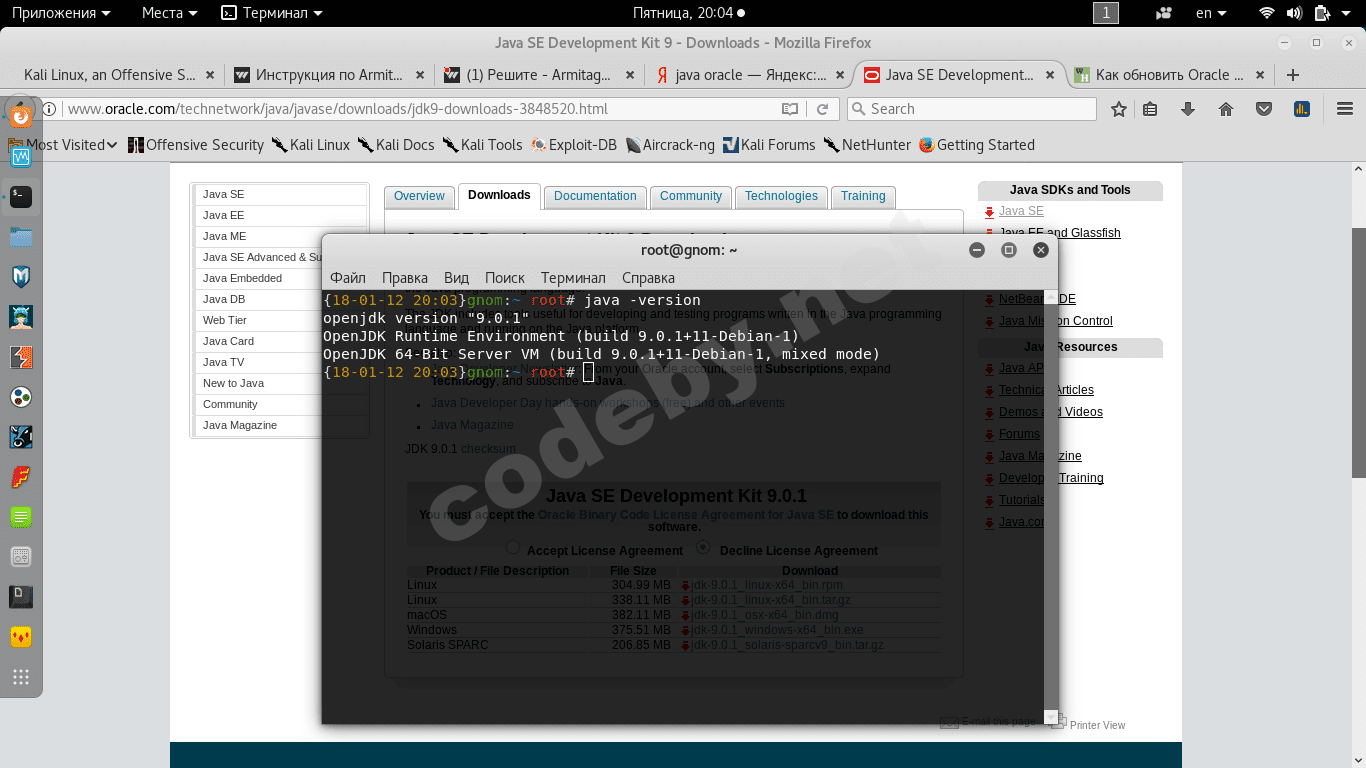The height and width of the screenshot is (768, 1366).
Task: Open the green notes app in dock
Action: pos(21,517)
